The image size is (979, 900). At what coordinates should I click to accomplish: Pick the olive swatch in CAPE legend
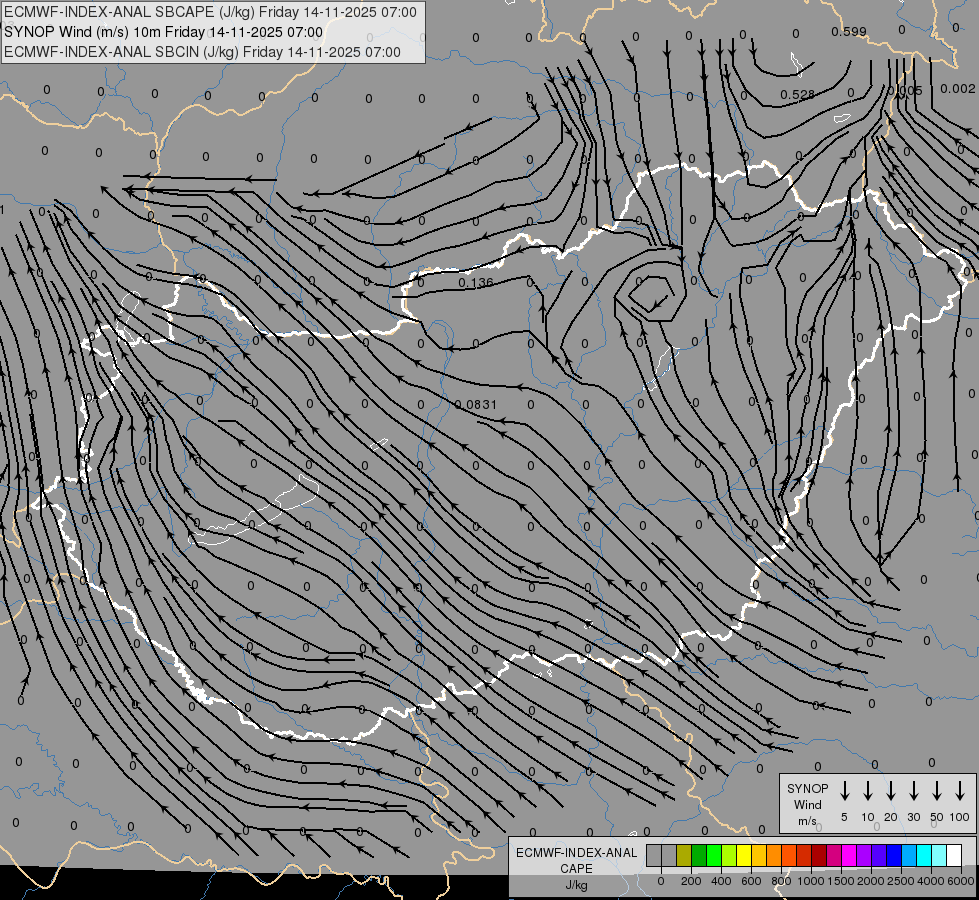coord(684,856)
